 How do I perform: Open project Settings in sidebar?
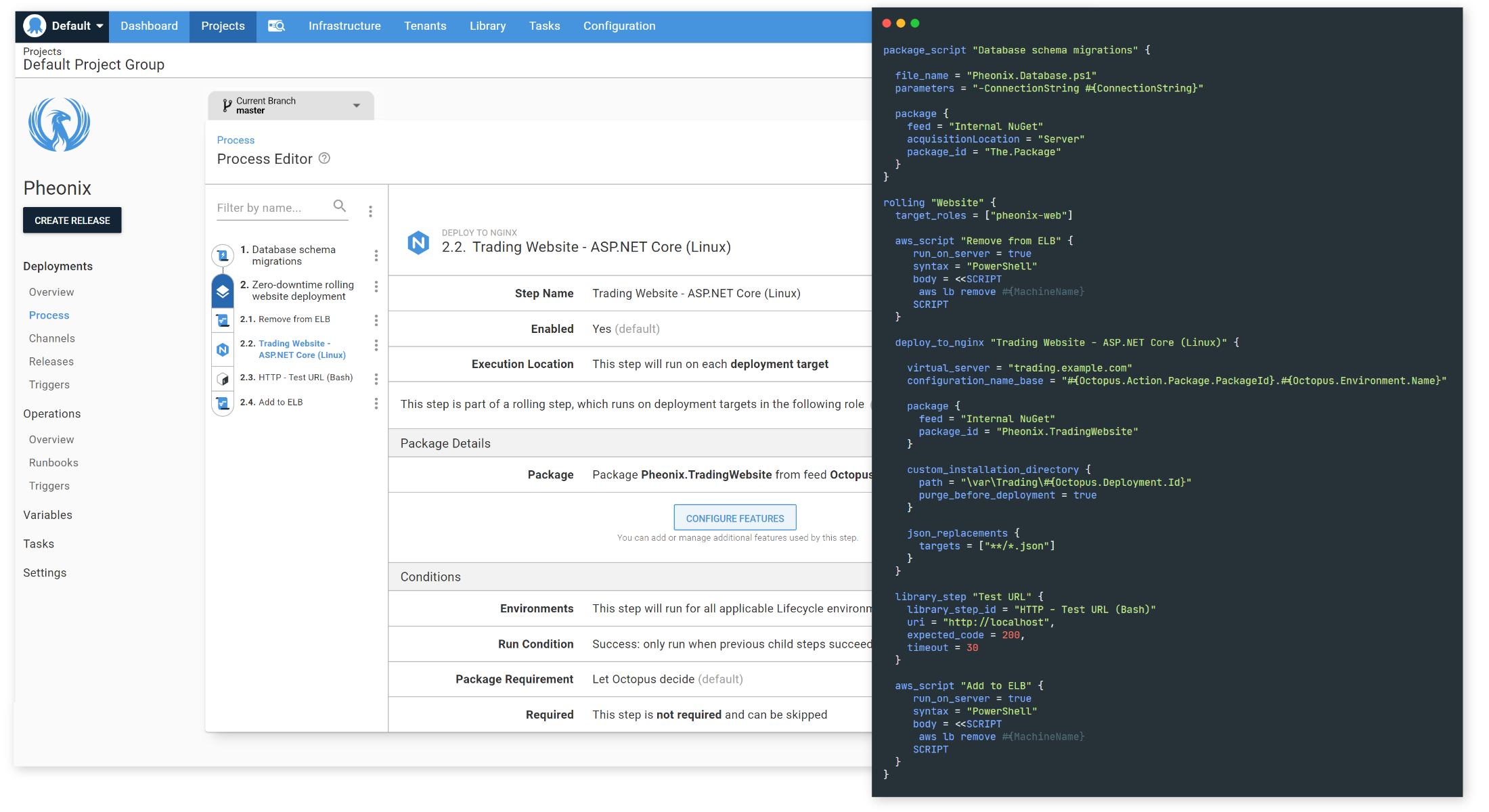pos(45,573)
